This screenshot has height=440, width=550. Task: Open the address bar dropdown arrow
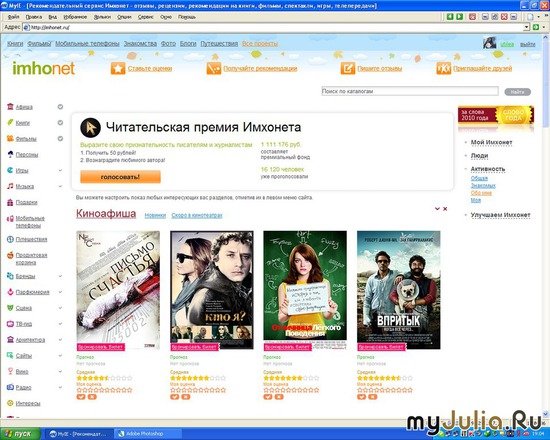[x=526, y=27]
